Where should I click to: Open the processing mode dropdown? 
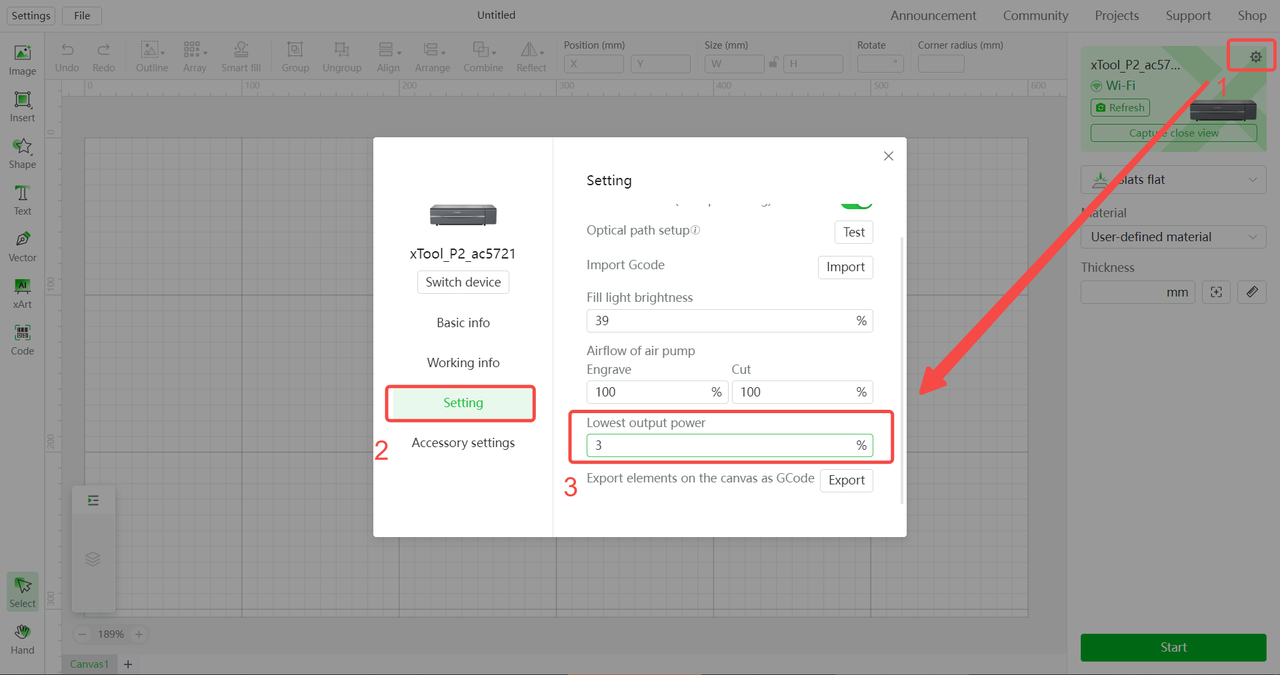coord(1173,180)
